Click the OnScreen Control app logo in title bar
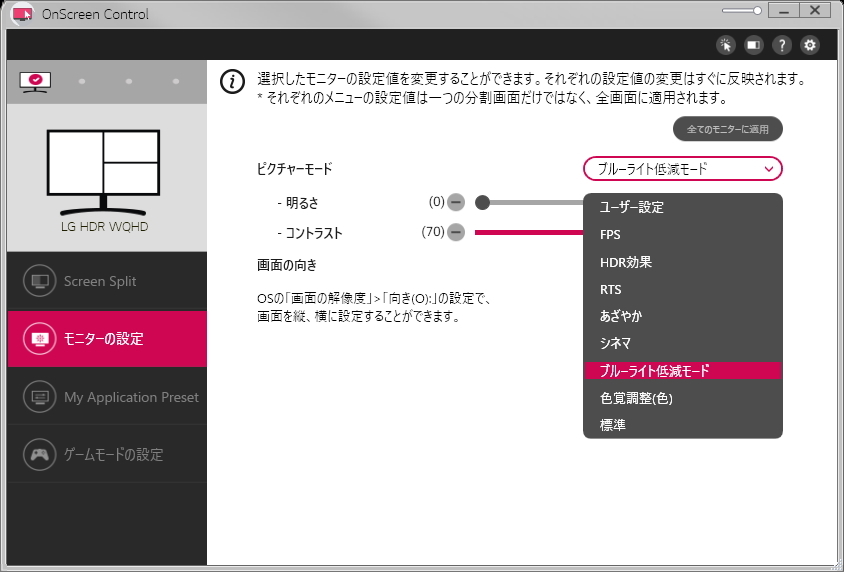The height and width of the screenshot is (572, 844). pos(22,13)
